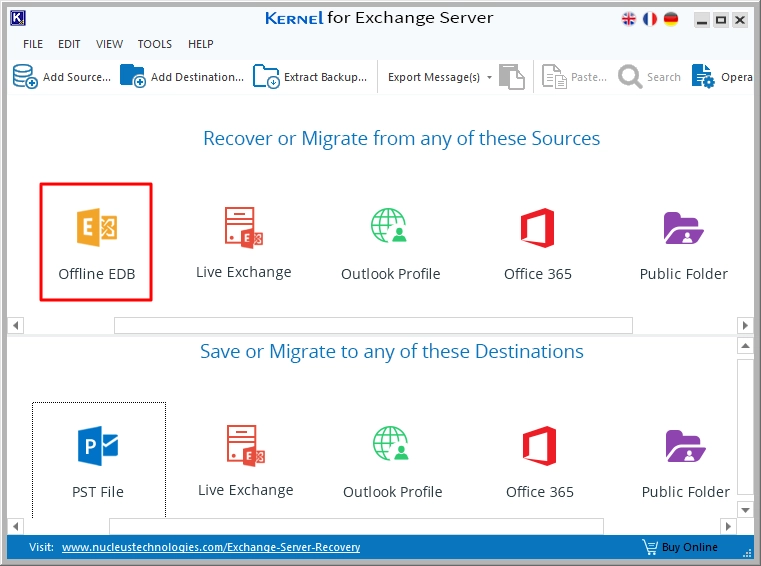Click the Destinations panel right scroll arrow
761x566 pixels.
tap(728, 526)
